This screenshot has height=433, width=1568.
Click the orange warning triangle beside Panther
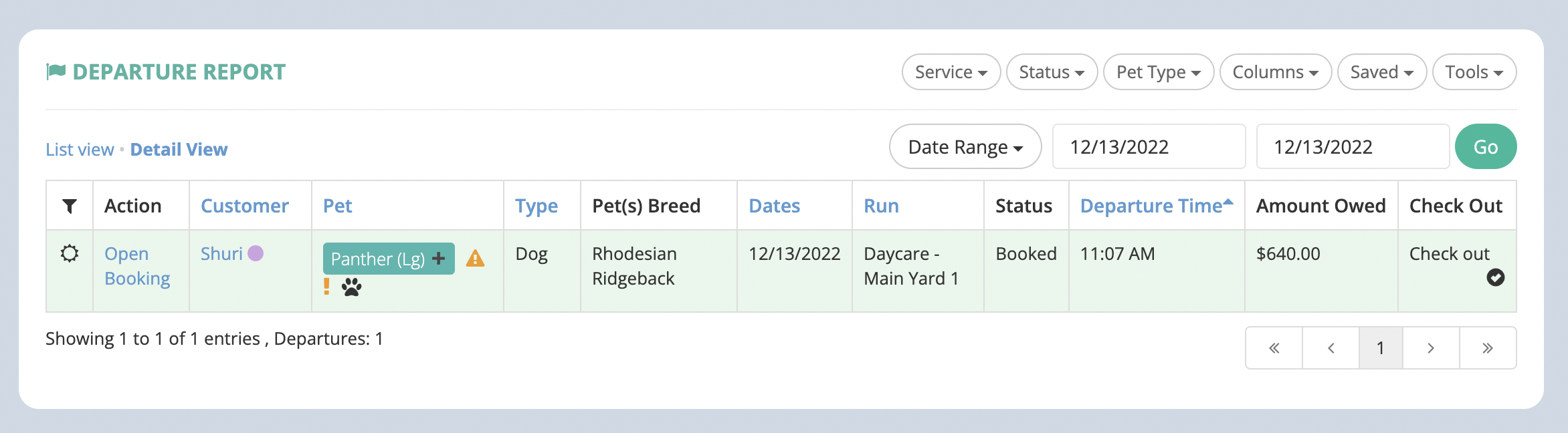coord(475,258)
